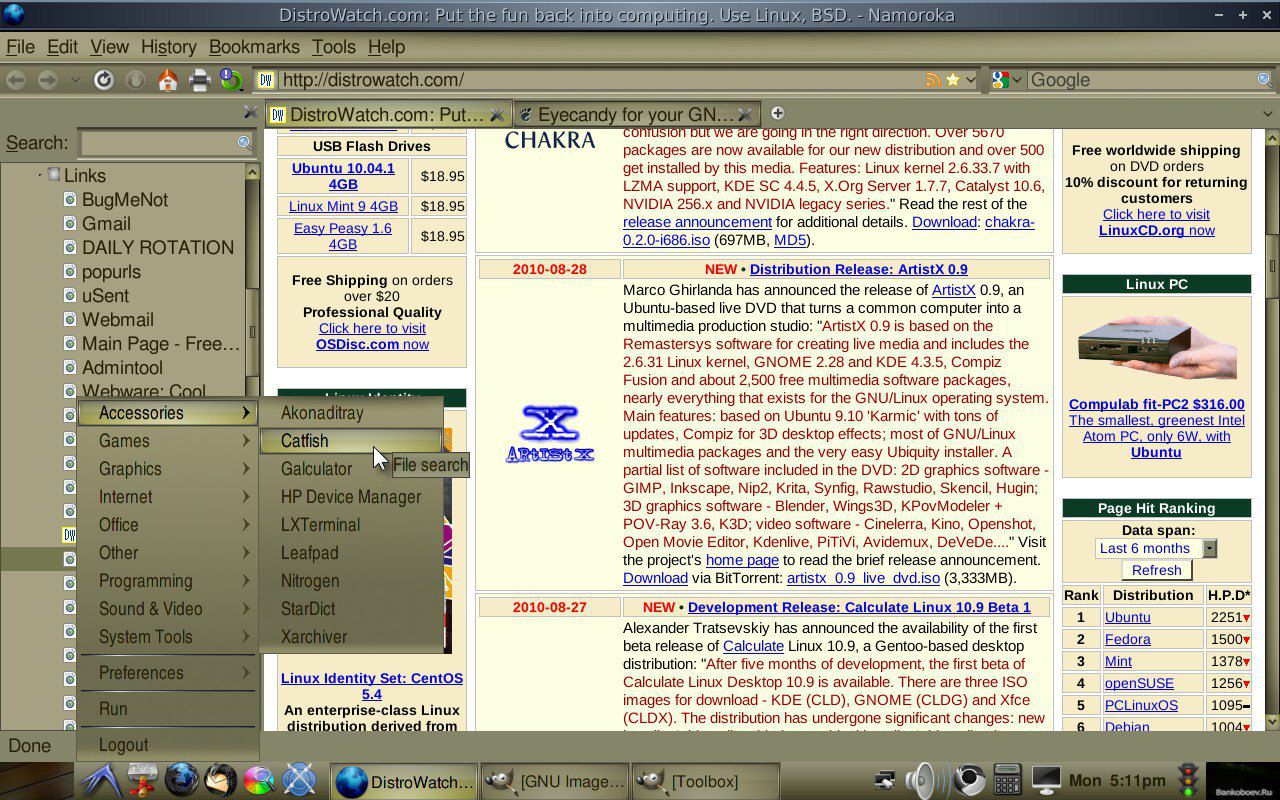Open the Linux Mint 9 4GB link
The width and height of the screenshot is (1280, 800).
tap(343, 206)
